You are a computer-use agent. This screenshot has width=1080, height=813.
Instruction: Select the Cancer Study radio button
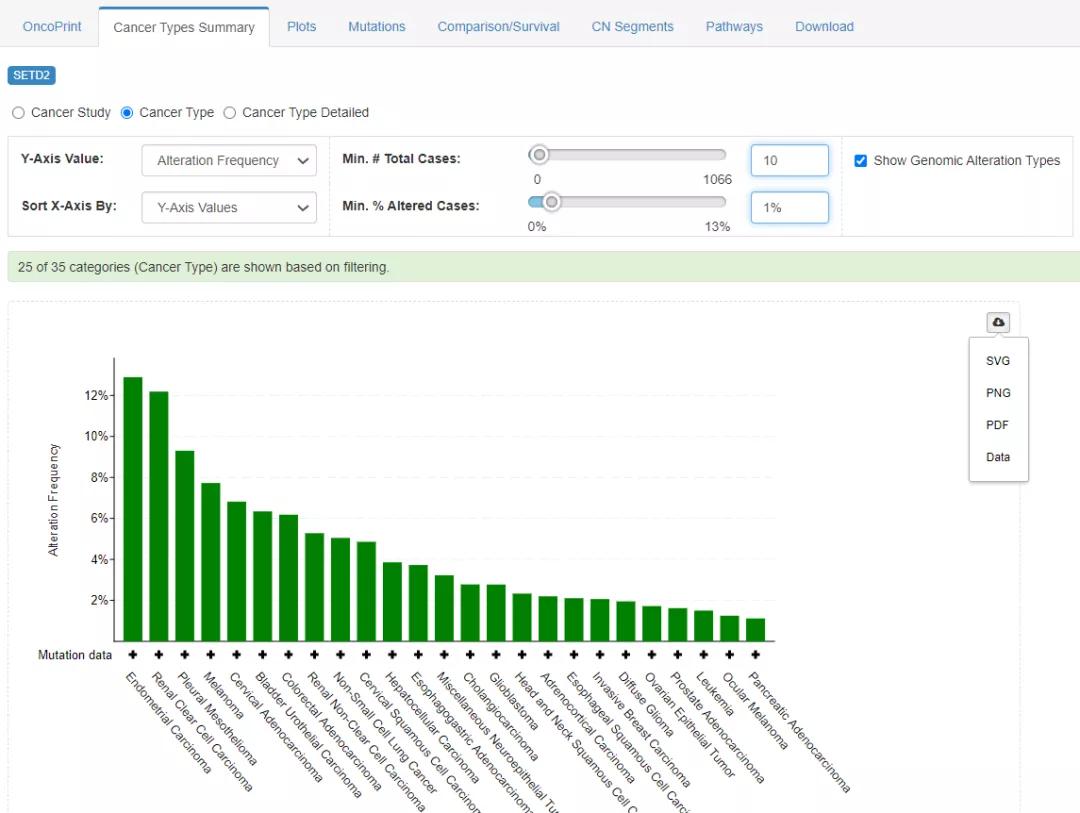coord(18,113)
